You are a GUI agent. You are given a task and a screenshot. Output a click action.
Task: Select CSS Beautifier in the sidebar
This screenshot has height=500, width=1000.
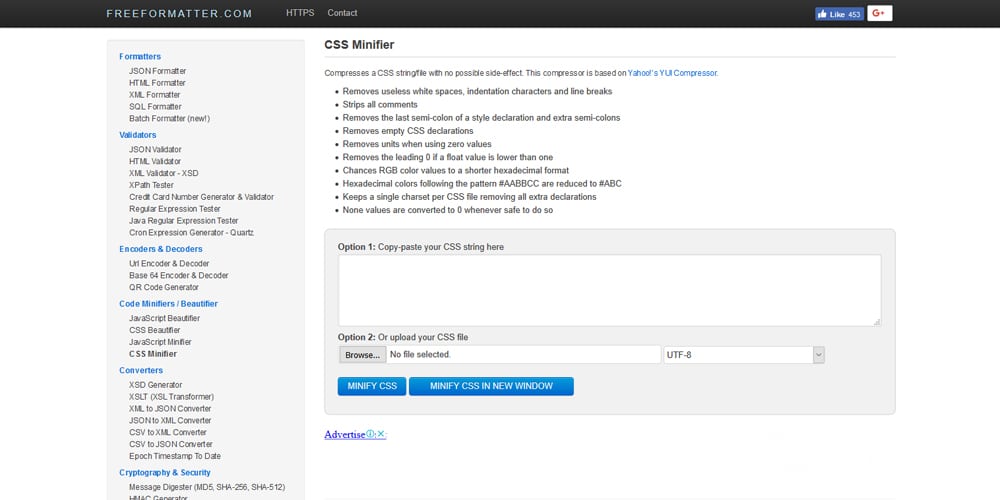click(154, 330)
